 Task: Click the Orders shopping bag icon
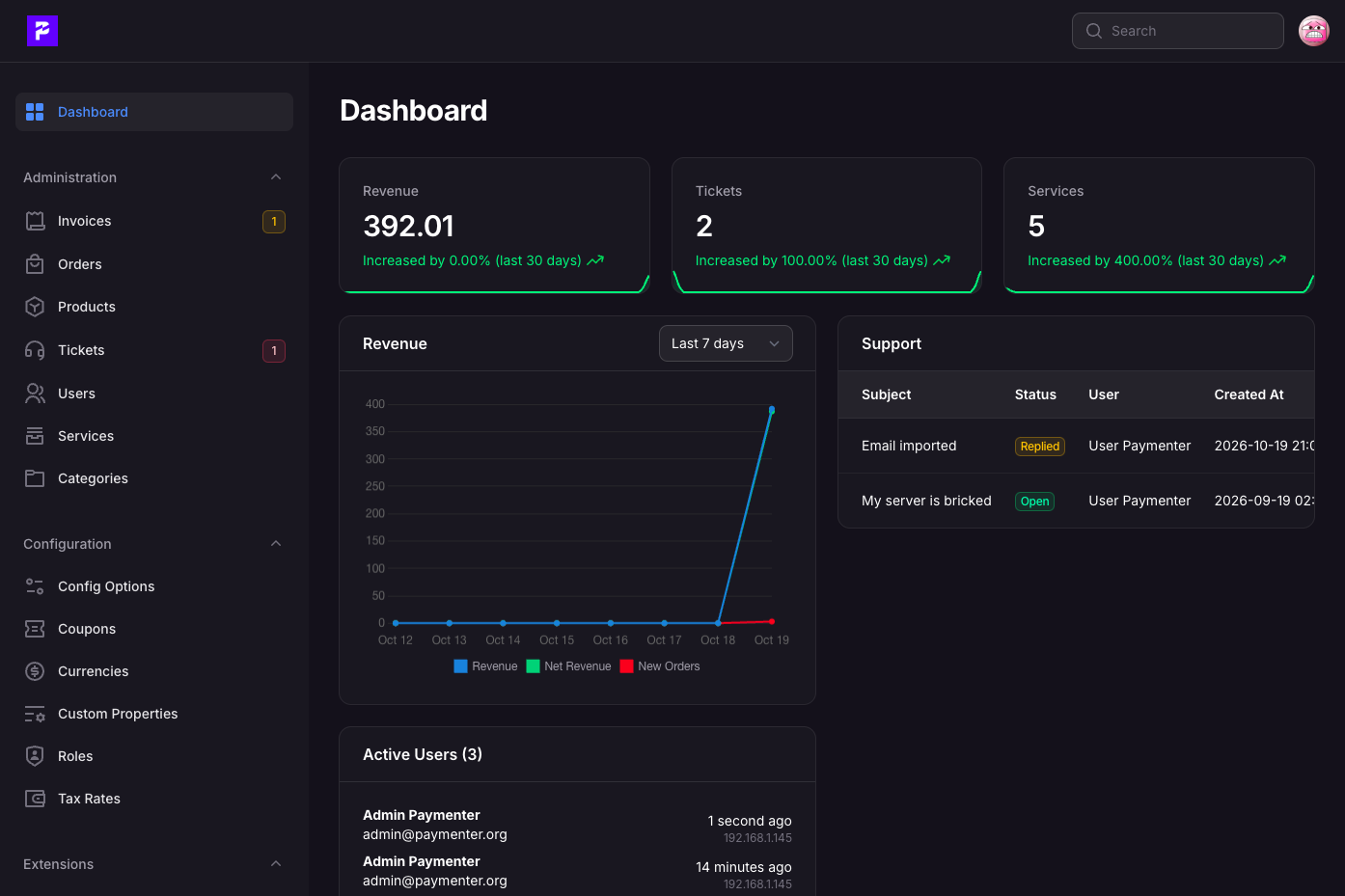(x=35, y=264)
